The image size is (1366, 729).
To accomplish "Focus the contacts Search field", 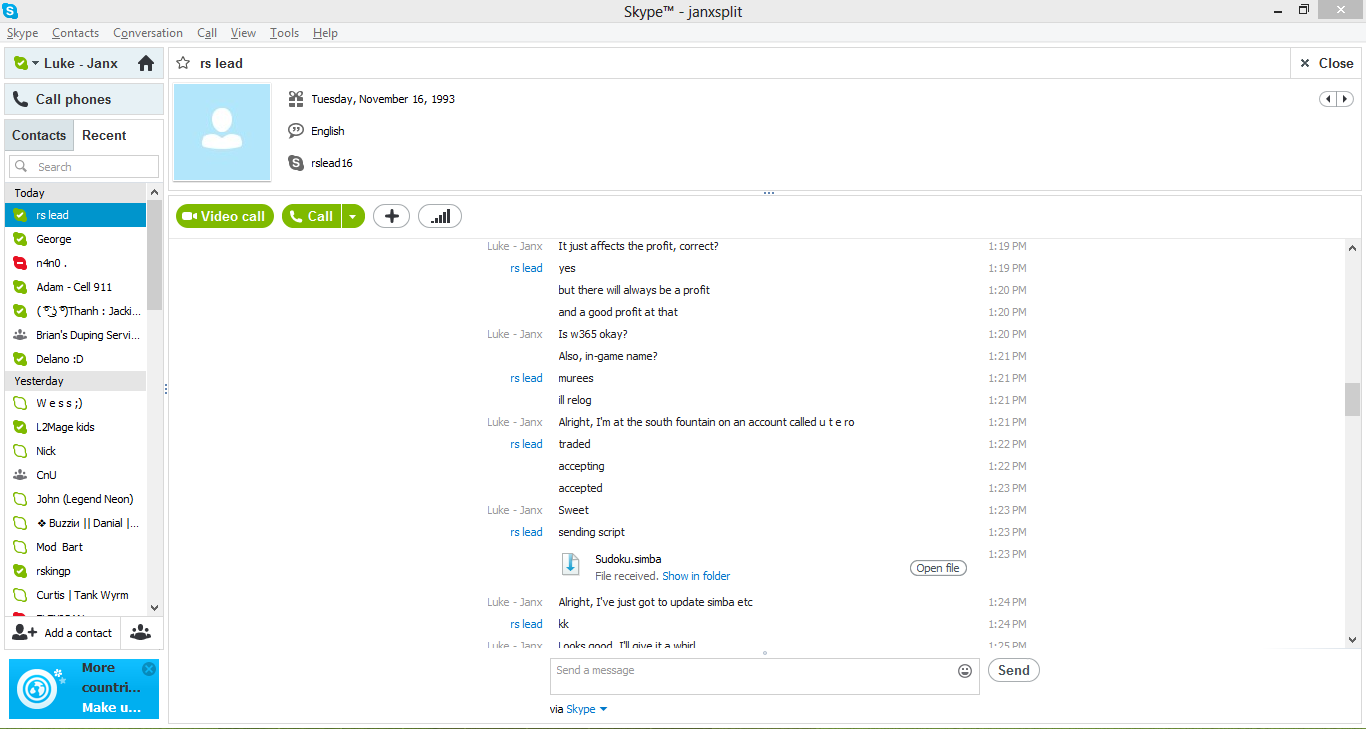I will click(84, 167).
